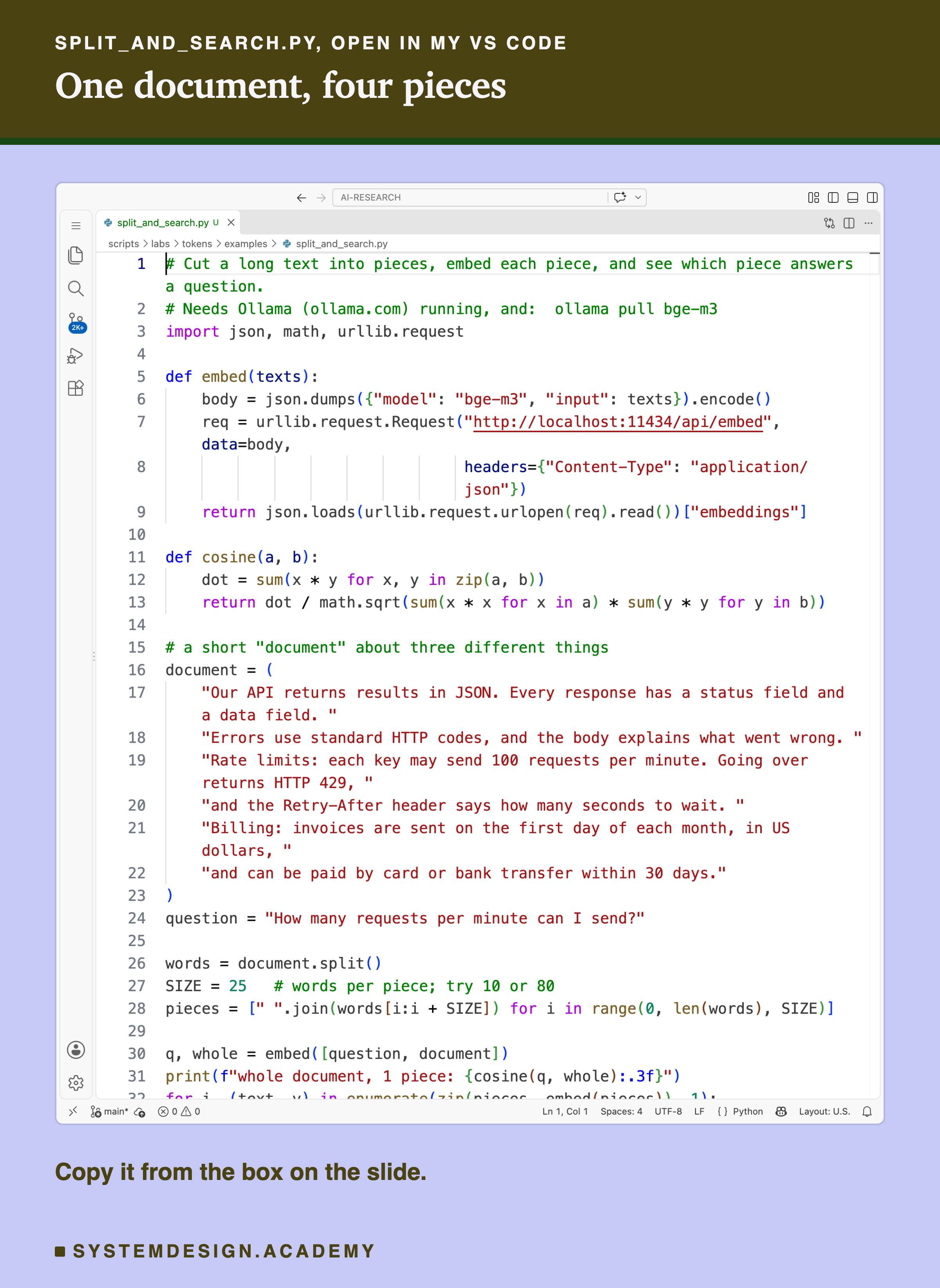940x1288 pixels.
Task: Open the localhost:11434/api/embed link
Action: tap(618, 422)
